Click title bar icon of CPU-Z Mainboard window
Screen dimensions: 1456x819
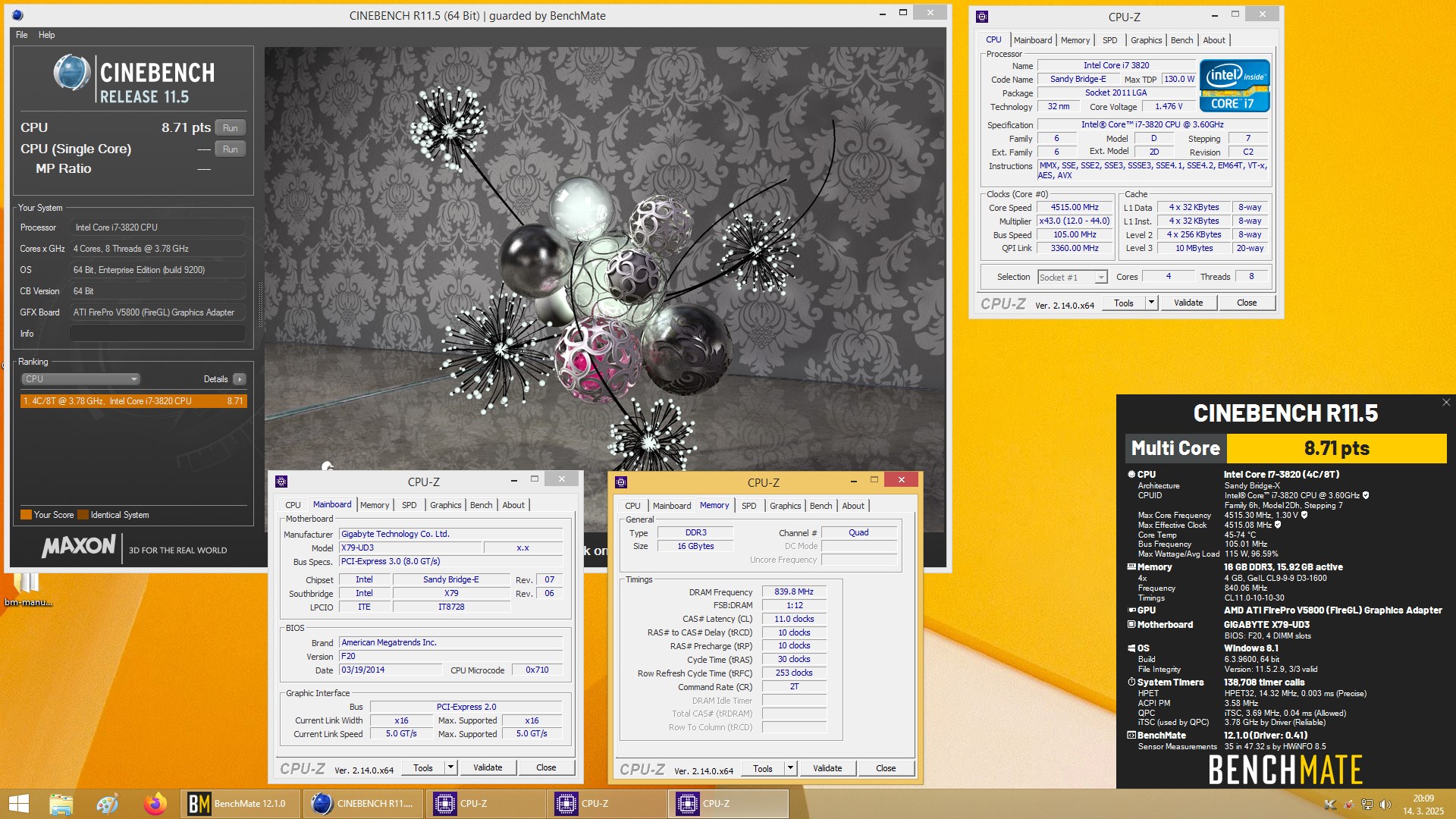[x=281, y=482]
